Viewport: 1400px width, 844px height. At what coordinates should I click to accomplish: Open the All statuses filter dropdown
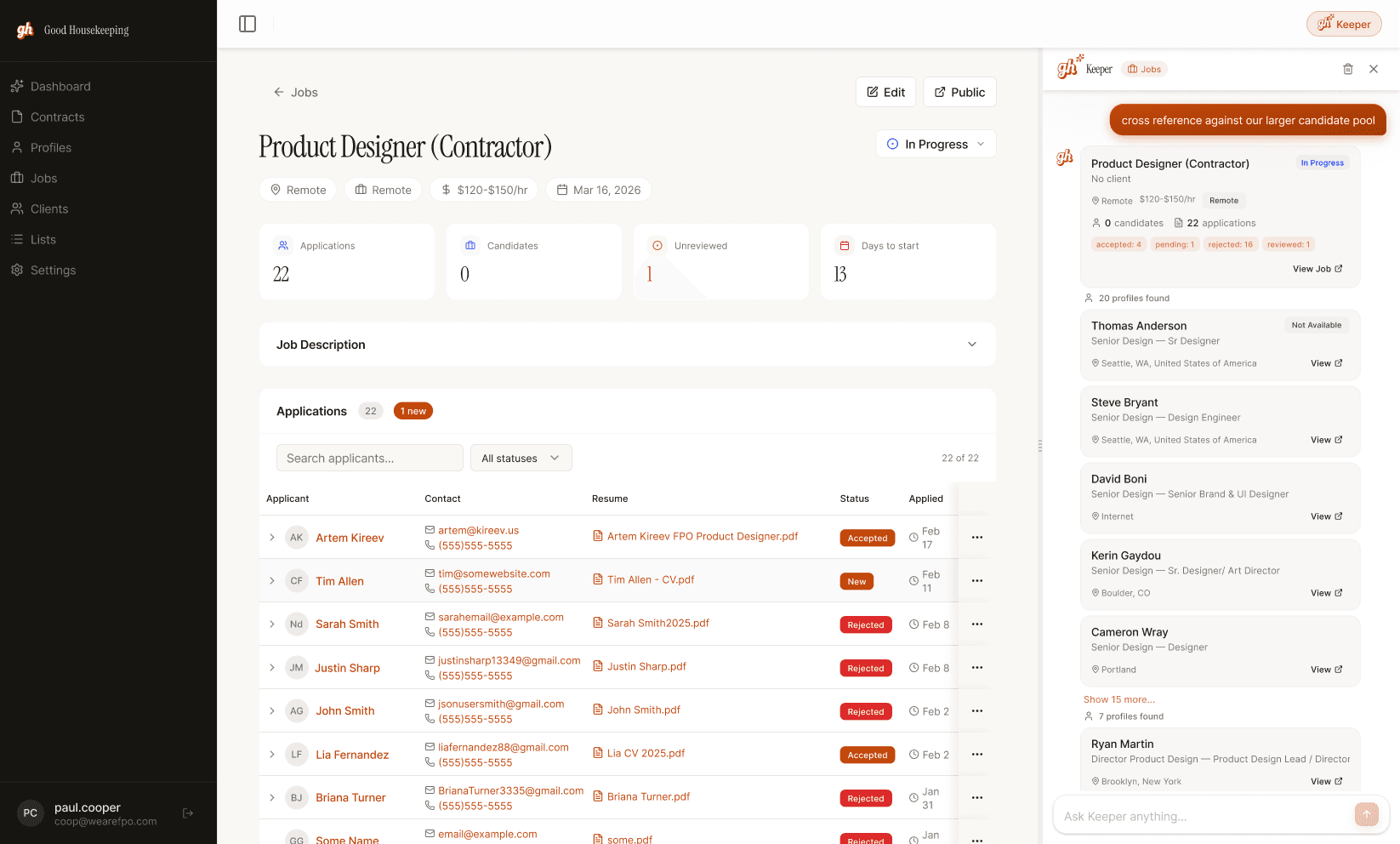[x=521, y=458]
